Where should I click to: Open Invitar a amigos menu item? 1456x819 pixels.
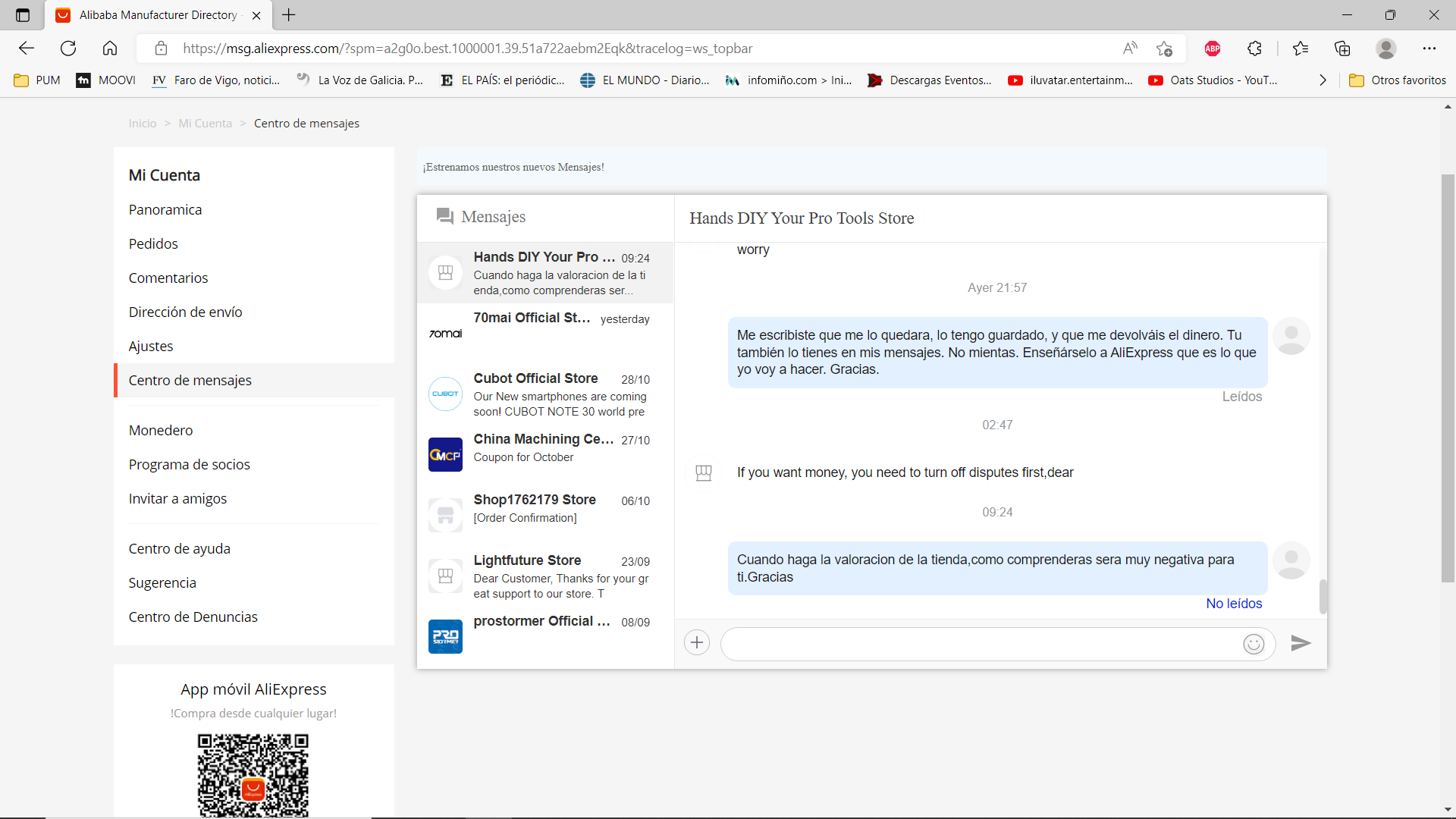(178, 499)
